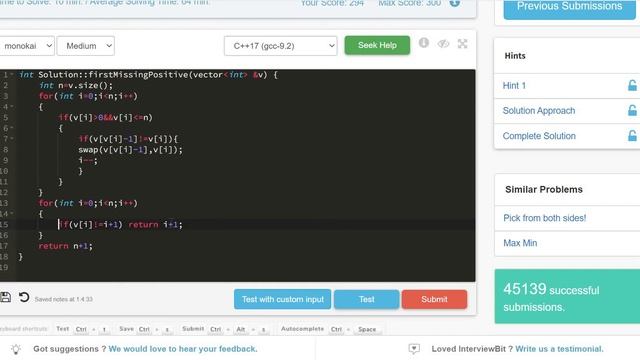The width and height of the screenshot is (640, 360).
Task: Unlock Hint 1 padlock icon
Action: coord(632,85)
